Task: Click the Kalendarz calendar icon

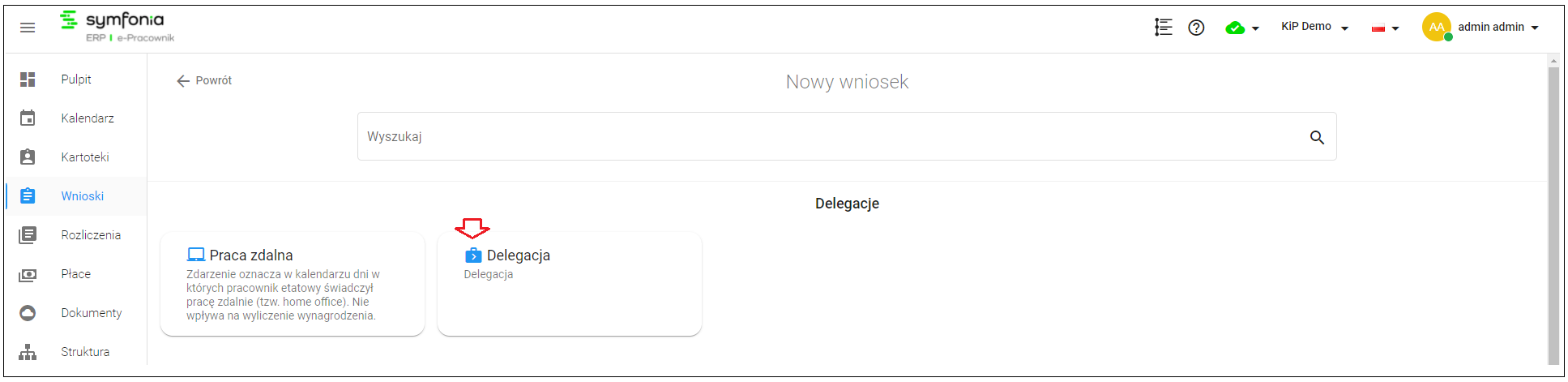Action: (28, 118)
